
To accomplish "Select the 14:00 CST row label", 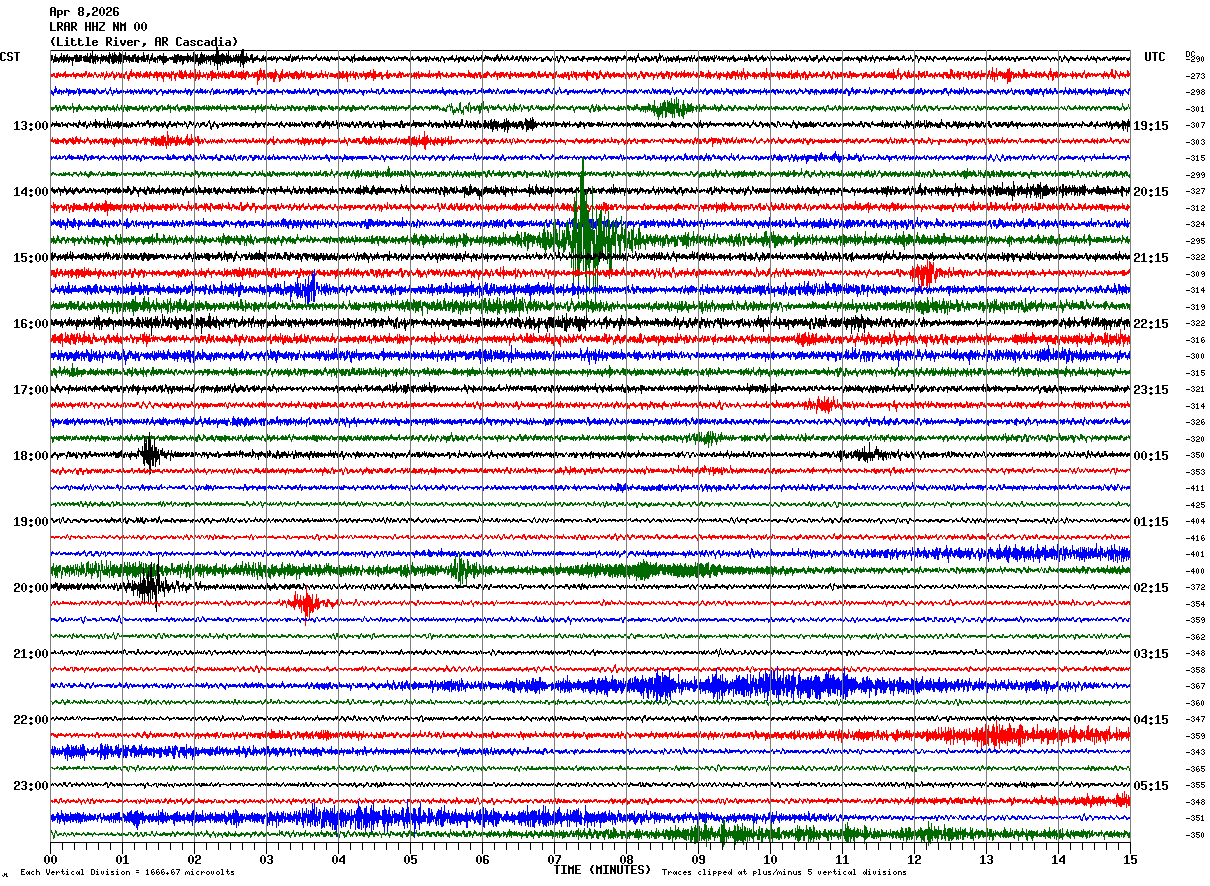I will [31, 192].
